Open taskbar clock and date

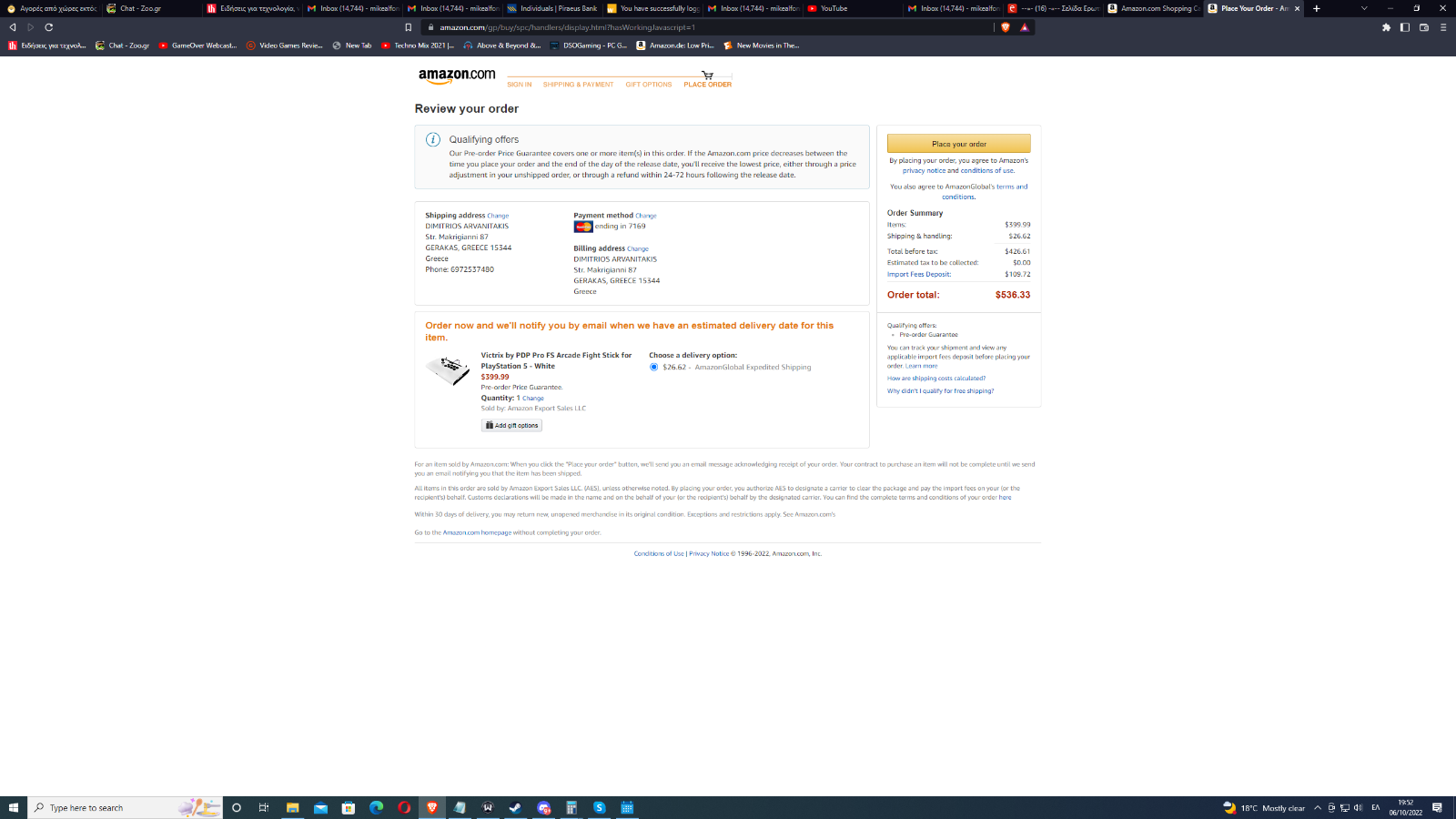pos(1406,807)
